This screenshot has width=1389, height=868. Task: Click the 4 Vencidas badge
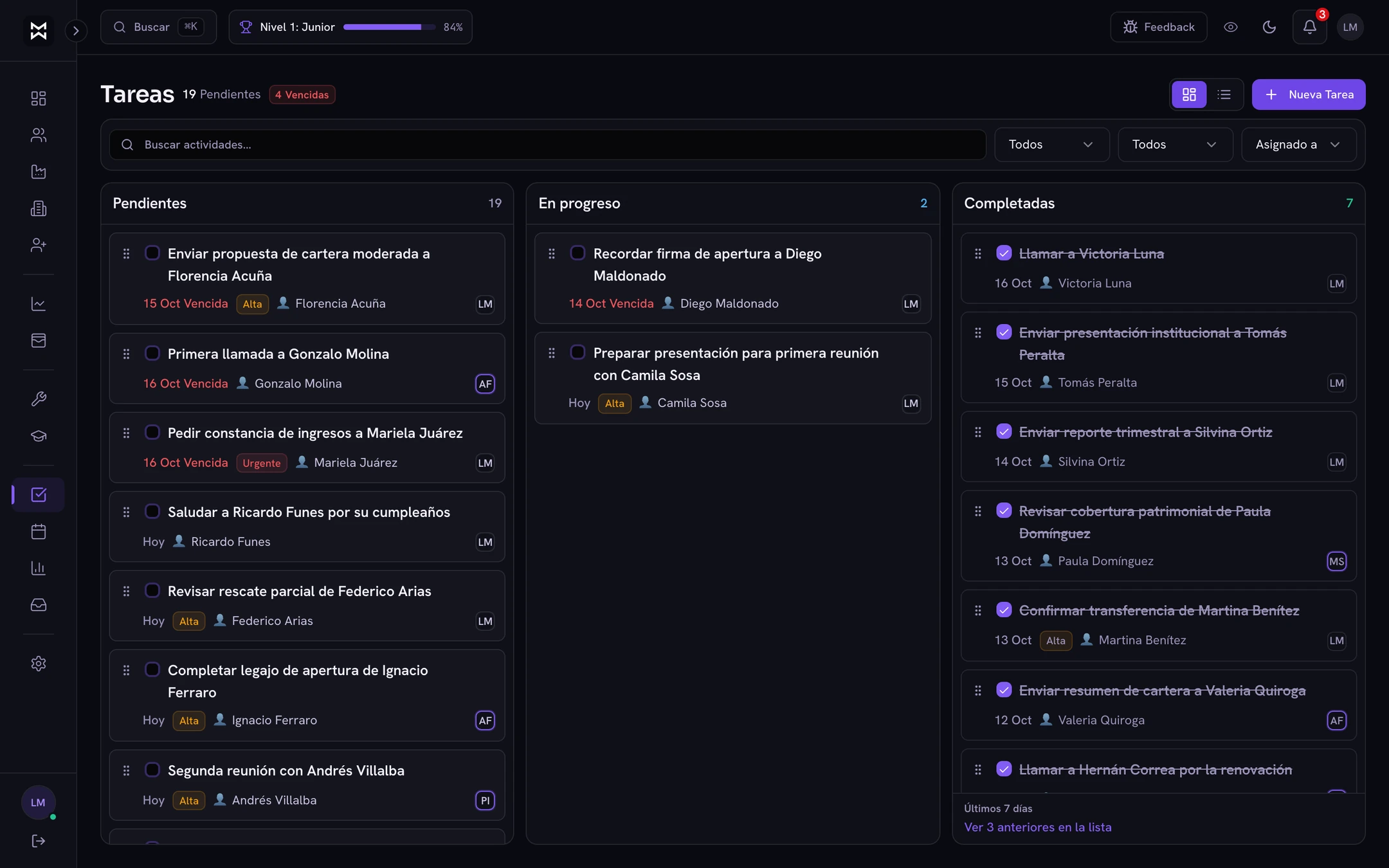coord(302,95)
